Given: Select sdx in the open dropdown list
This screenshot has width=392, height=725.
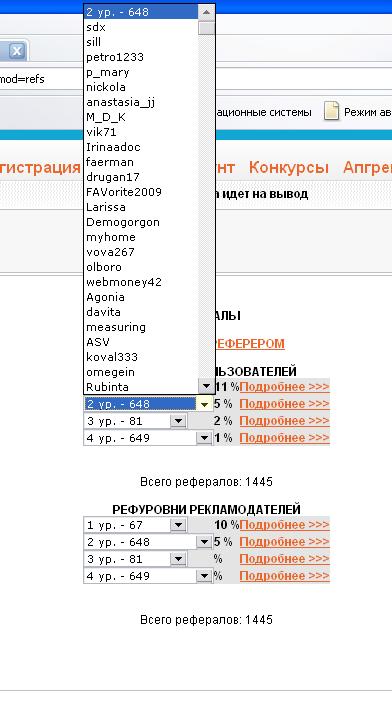Looking at the screenshot, I should tap(141, 27).
